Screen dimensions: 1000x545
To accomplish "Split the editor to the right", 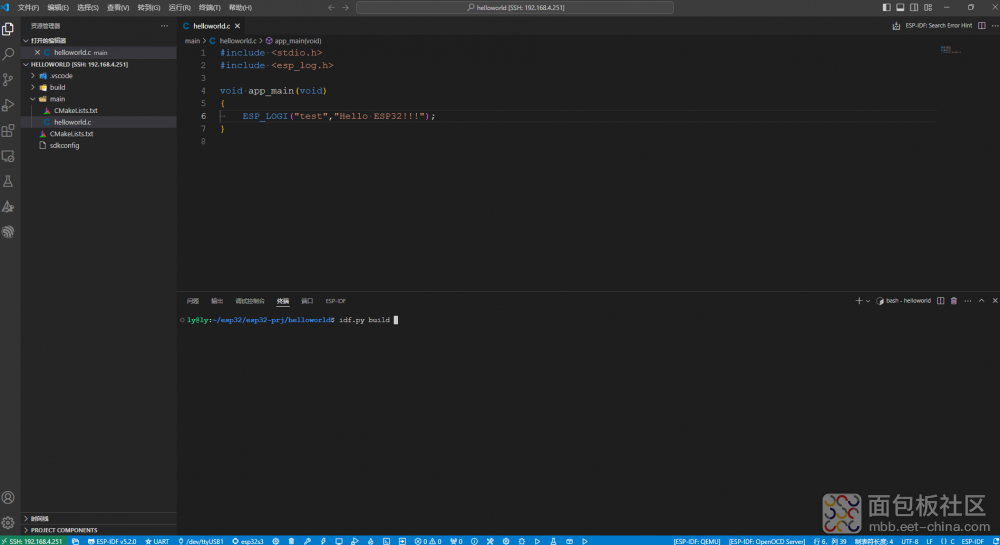I will coord(981,25).
